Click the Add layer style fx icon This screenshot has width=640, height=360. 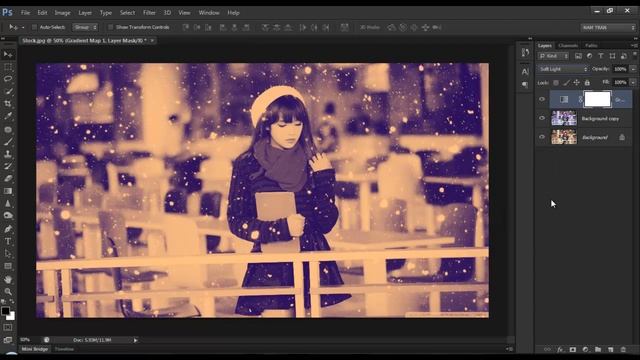click(560, 349)
